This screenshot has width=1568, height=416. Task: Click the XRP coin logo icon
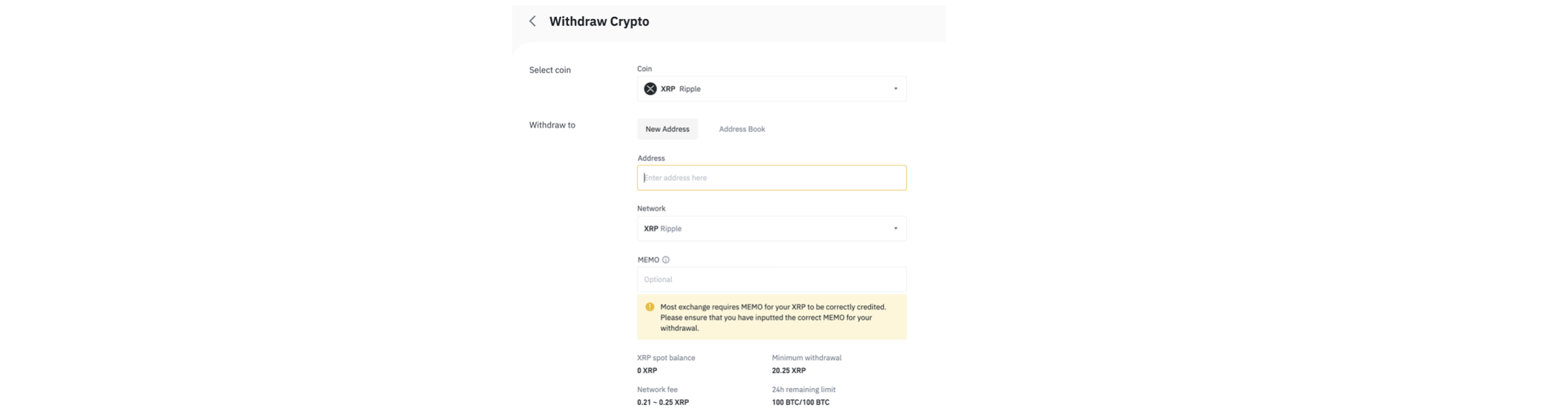(x=650, y=89)
